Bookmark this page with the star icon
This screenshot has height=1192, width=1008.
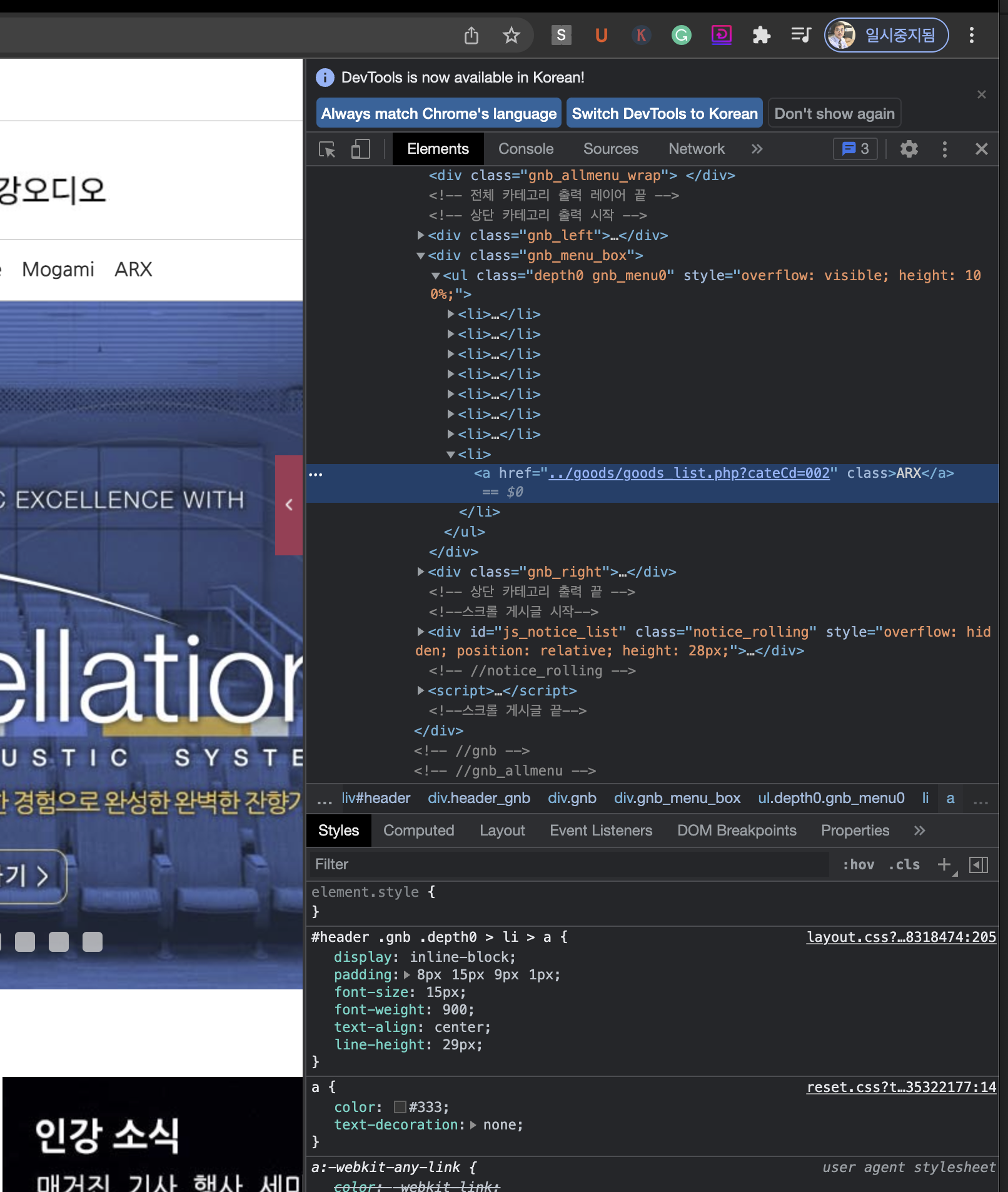pos(512,35)
